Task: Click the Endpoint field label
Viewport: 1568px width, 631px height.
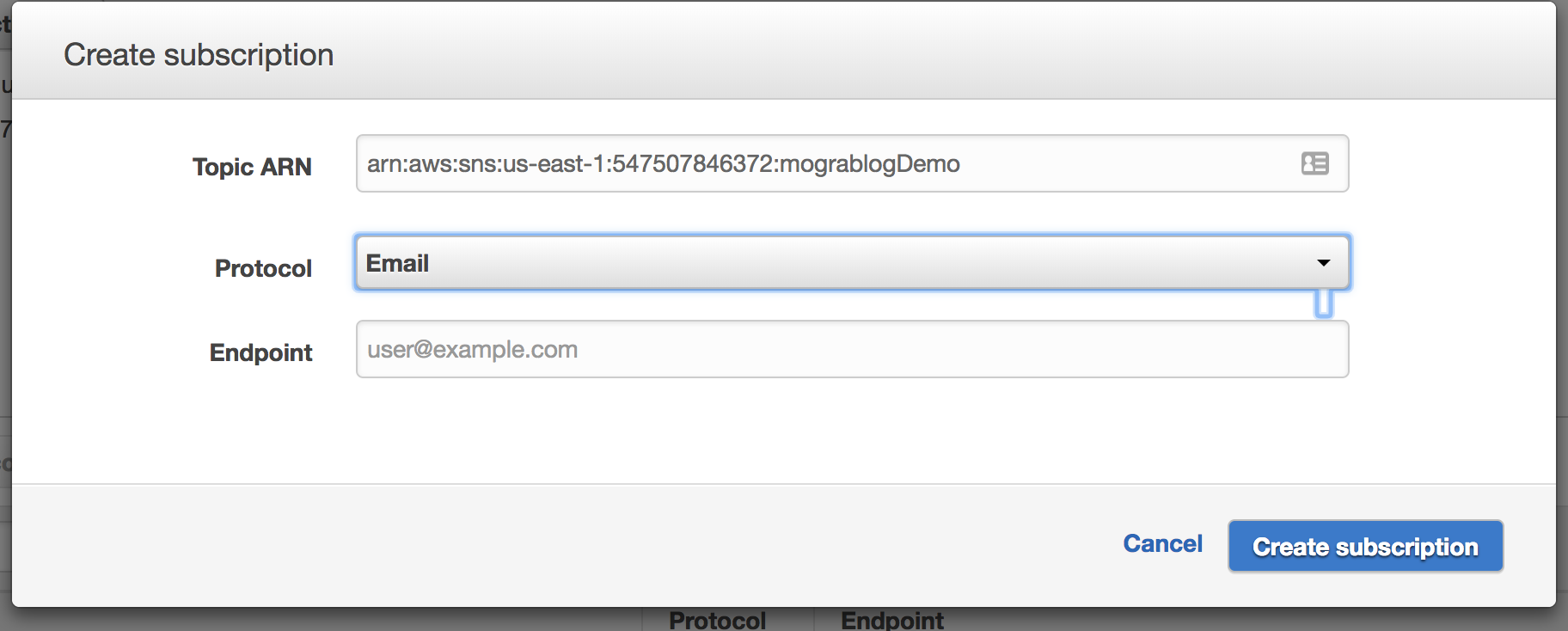Action: pyautogui.click(x=260, y=352)
